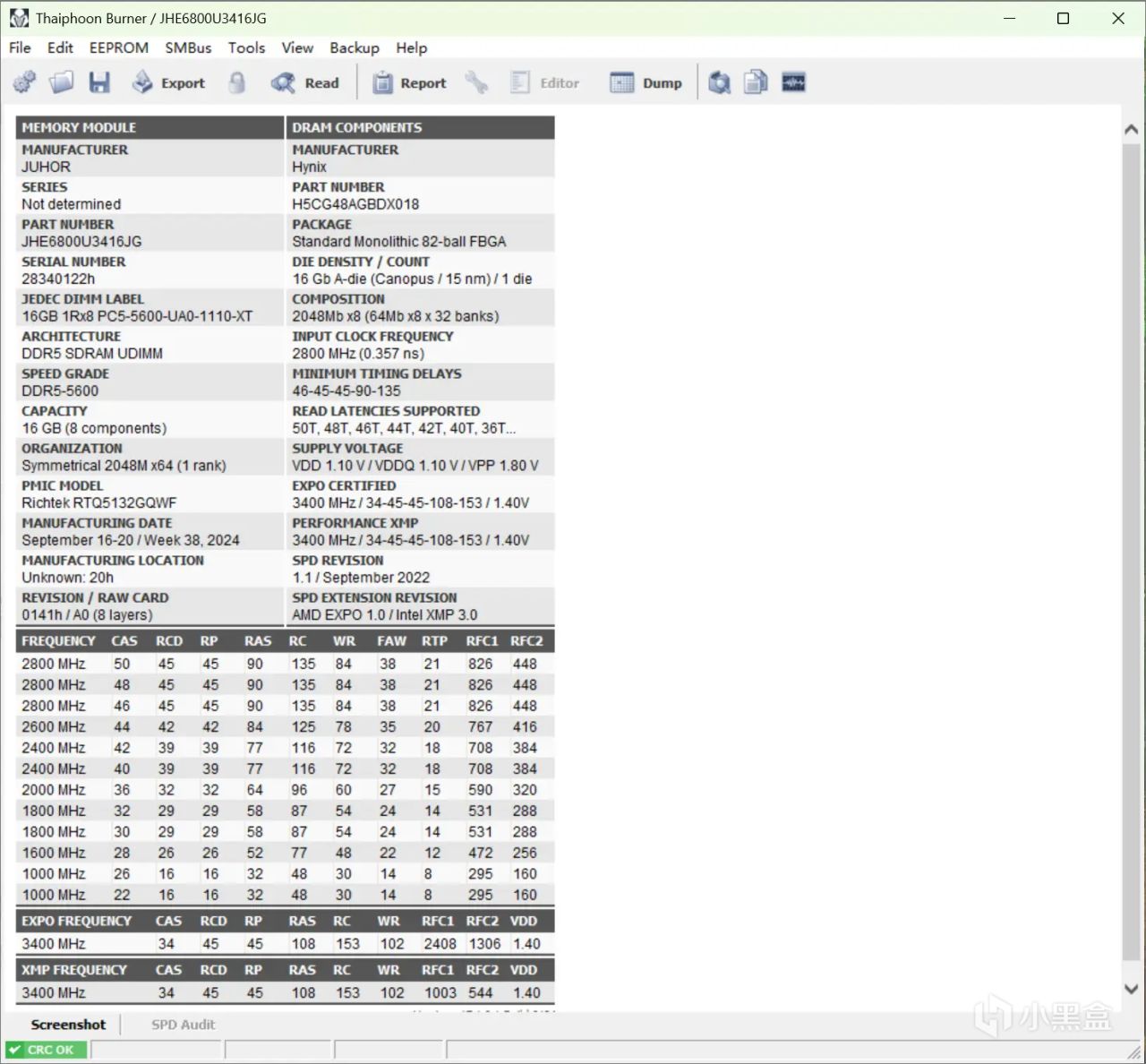Screen dimensions: 1146x1064
Task: Click the magnifier-over-chip icon in toolbar
Action: point(719,83)
